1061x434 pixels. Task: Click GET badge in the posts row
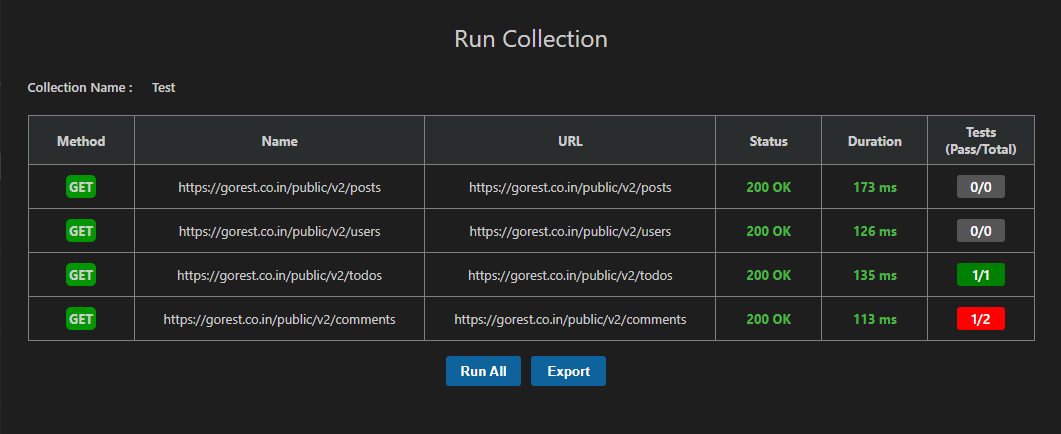tap(81, 187)
